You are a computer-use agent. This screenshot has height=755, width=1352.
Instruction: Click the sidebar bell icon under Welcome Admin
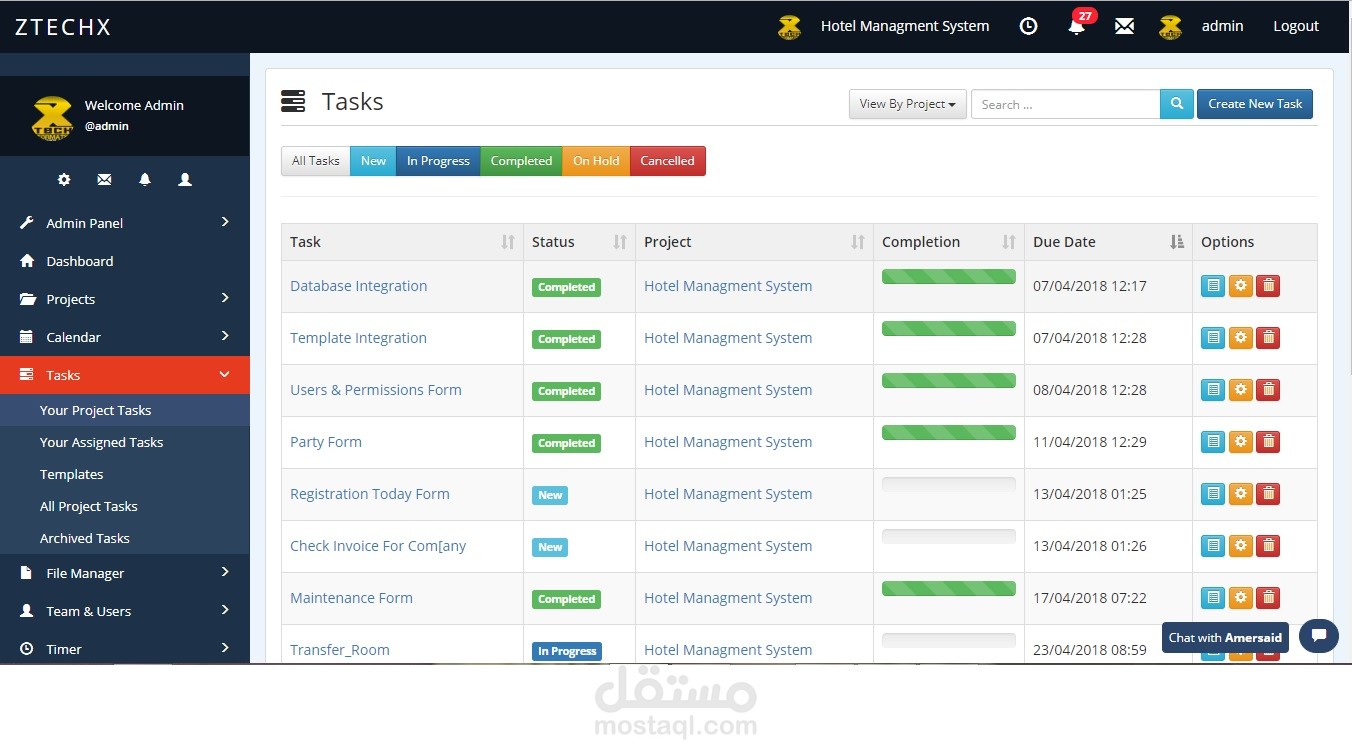click(x=145, y=180)
